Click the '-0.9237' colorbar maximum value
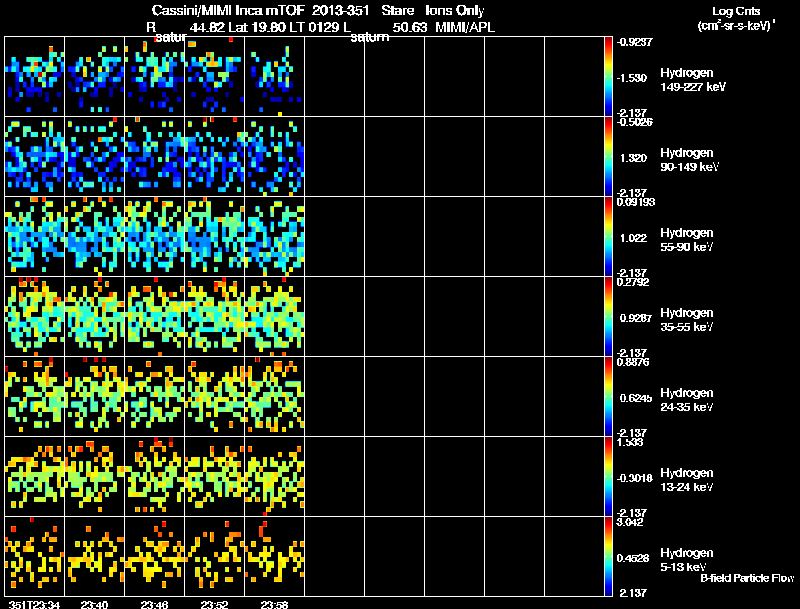The height and width of the screenshot is (609, 800). pyautogui.click(x=635, y=42)
